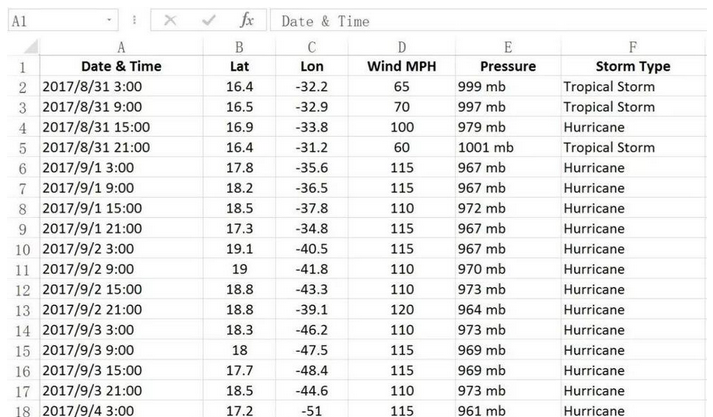Select Hurricane cell in row 4

point(633,127)
